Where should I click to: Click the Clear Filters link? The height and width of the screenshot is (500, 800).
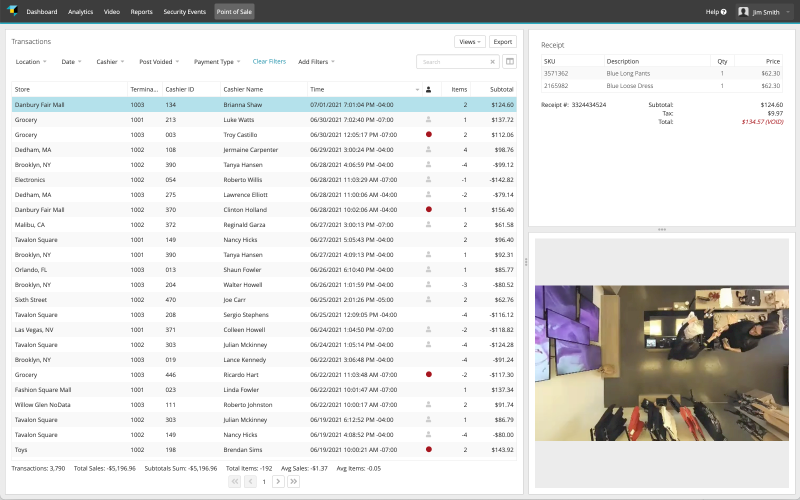(269, 62)
